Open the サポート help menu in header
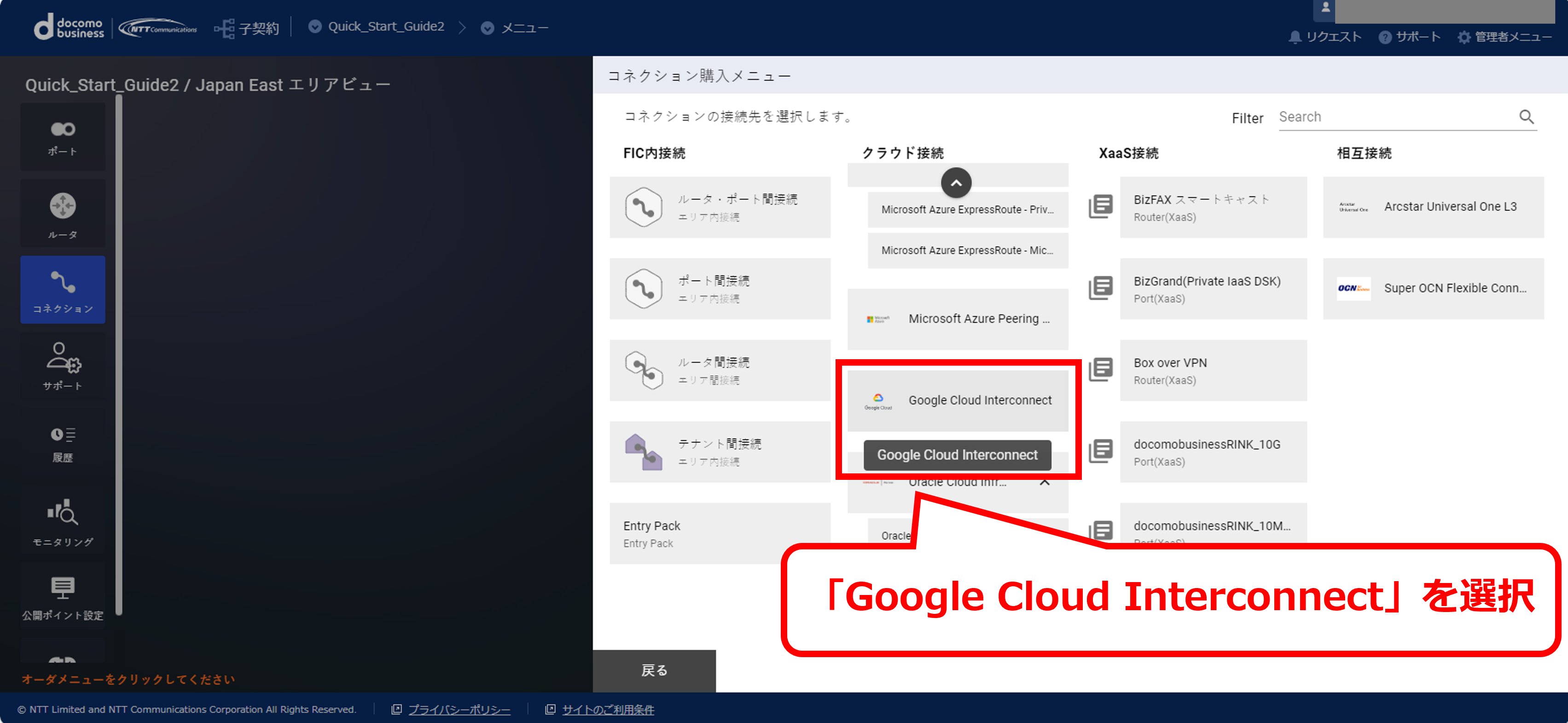Image resolution: width=1568 pixels, height=723 pixels. pos(1409,37)
